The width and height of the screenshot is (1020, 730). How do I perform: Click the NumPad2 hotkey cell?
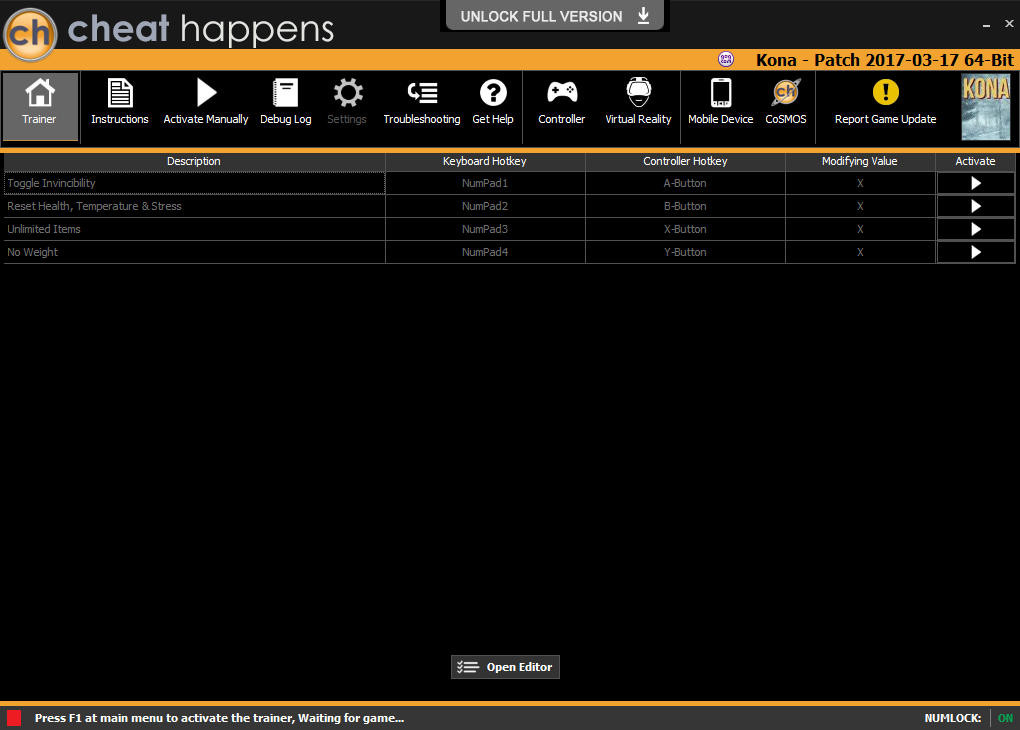point(485,206)
